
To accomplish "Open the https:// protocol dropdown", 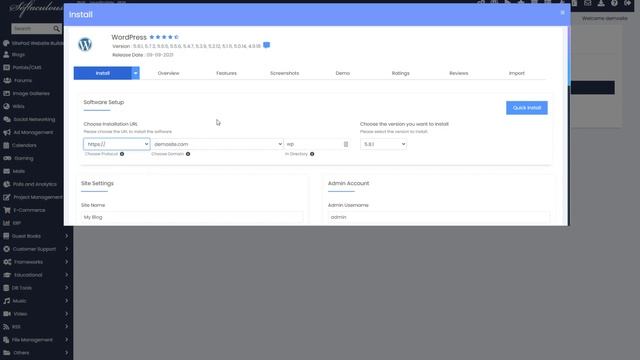I will click(x=116, y=144).
